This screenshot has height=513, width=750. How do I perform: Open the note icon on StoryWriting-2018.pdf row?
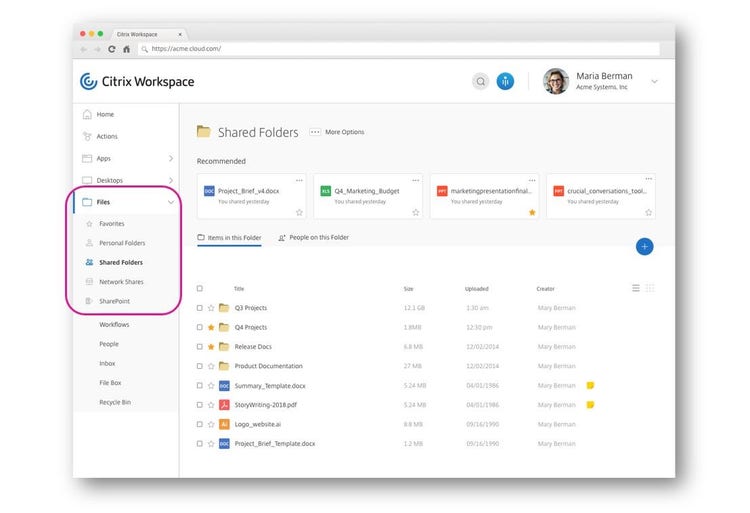click(x=590, y=405)
